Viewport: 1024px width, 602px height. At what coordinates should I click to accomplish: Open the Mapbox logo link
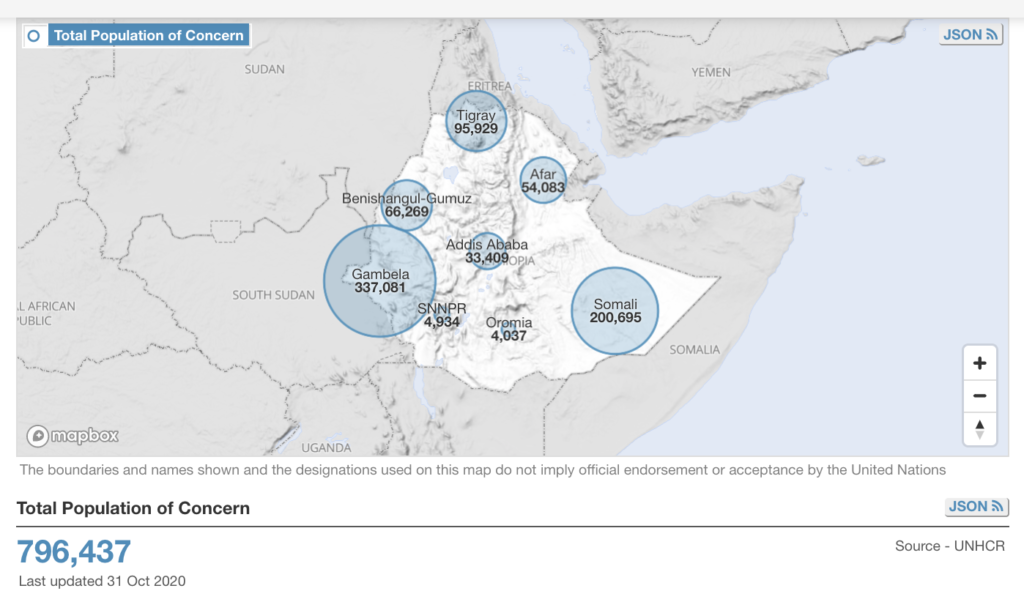tap(73, 436)
